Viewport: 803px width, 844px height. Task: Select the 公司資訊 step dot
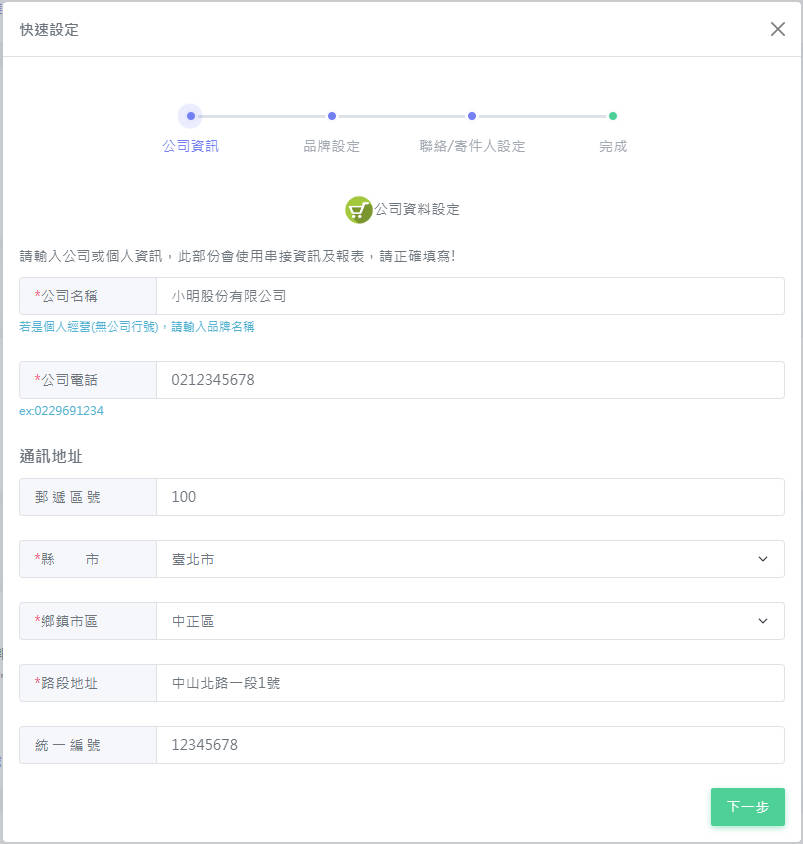[190, 116]
